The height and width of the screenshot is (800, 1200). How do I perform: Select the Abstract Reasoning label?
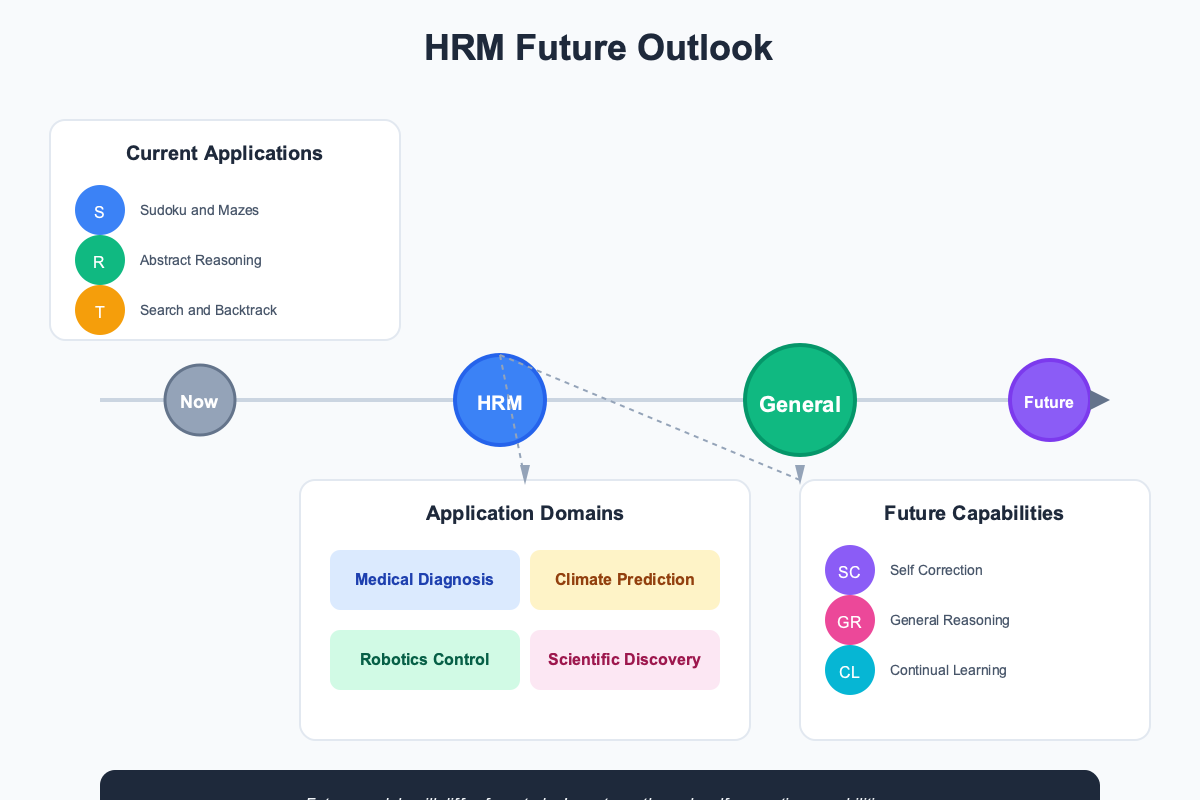[200, 260]
